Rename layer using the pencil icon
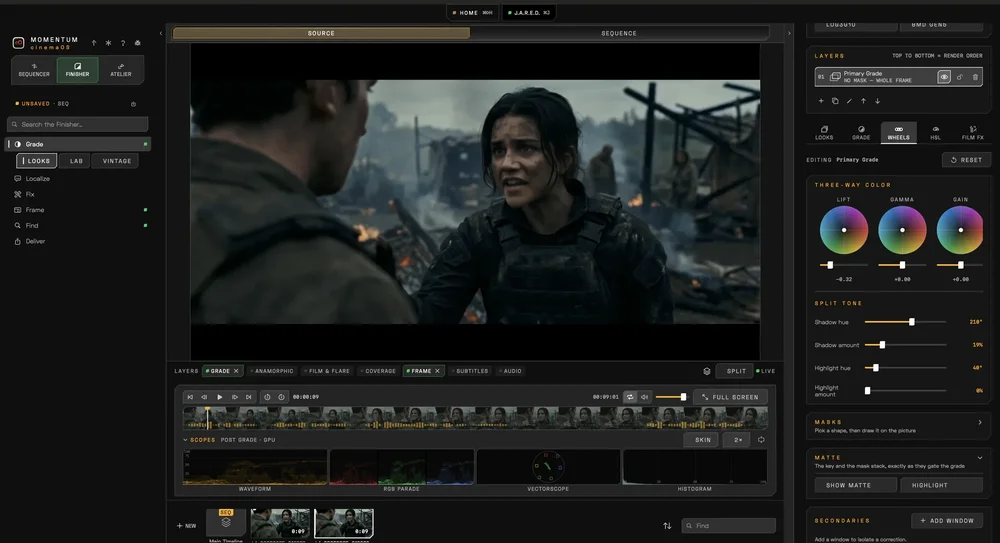Viewport: 1000px width, 543px height. click(x=849, y=101)
